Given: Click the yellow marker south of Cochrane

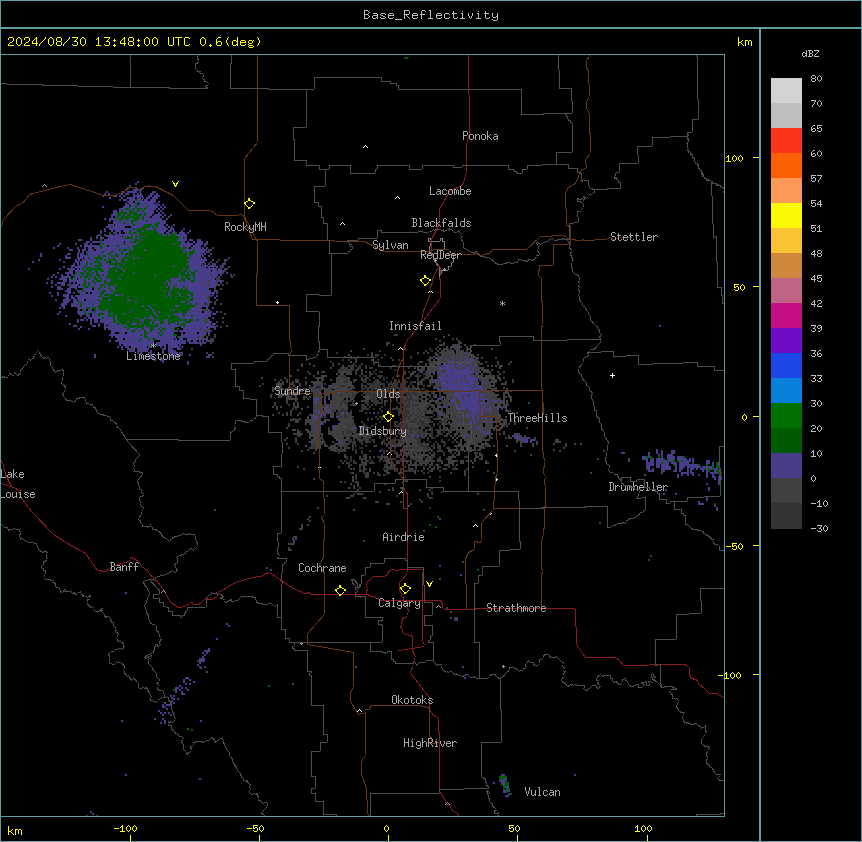Looking at the screenshot, I should 340,590.
